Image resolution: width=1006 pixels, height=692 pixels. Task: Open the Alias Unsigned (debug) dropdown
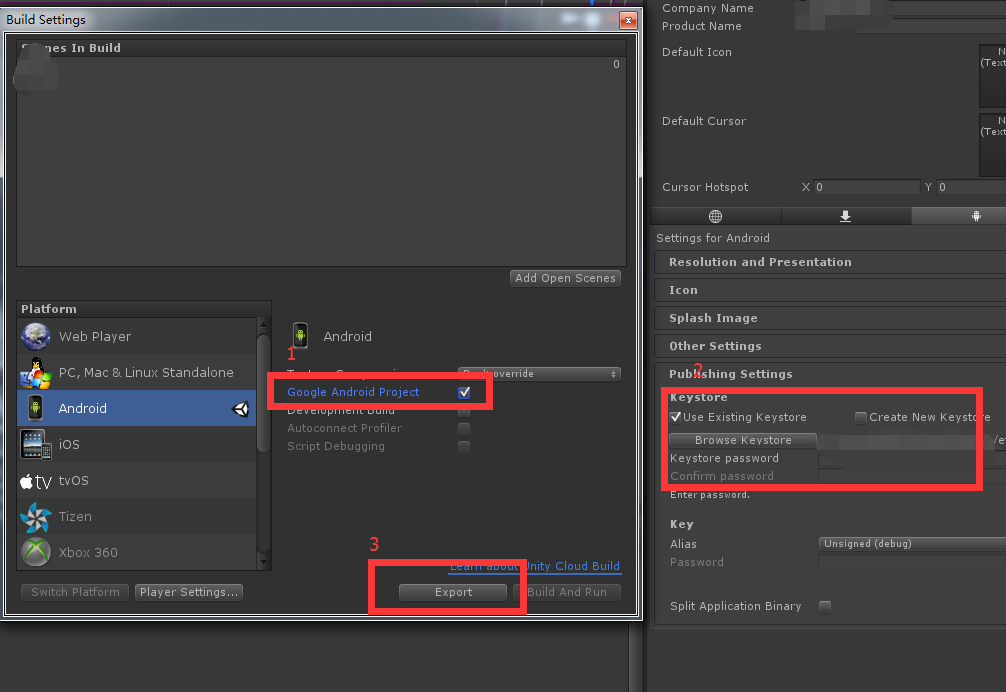[x=912, y=544]
